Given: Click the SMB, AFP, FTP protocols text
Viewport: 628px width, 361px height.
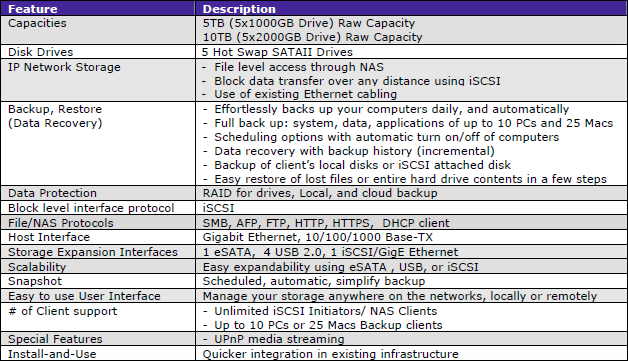Looking at the screenshot, I should coord(326,223).
